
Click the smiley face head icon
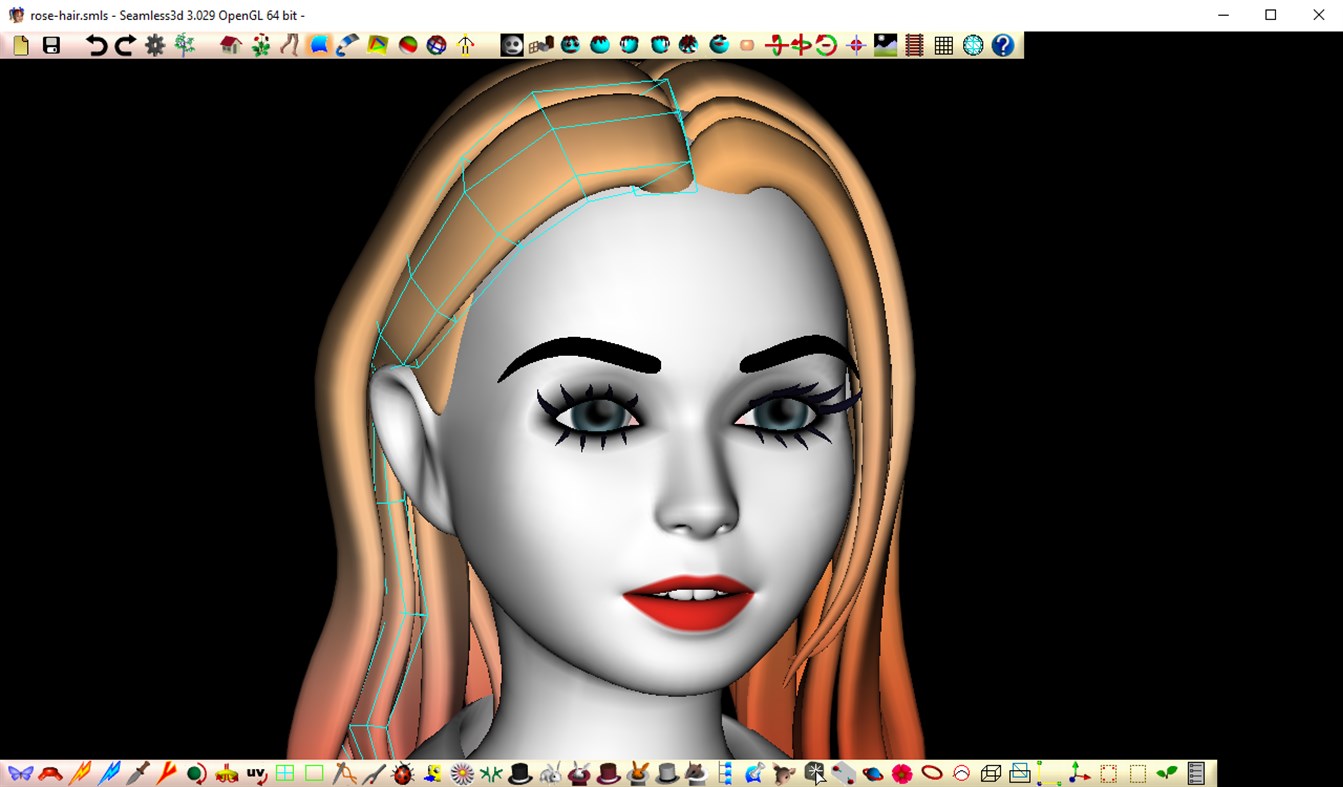pos(512,44)
